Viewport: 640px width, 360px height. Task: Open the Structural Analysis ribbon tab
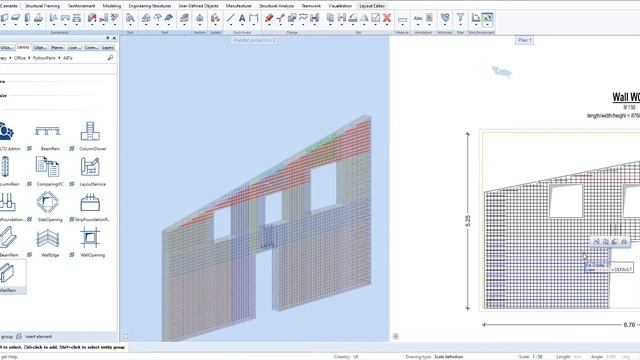tap(276, 6)
